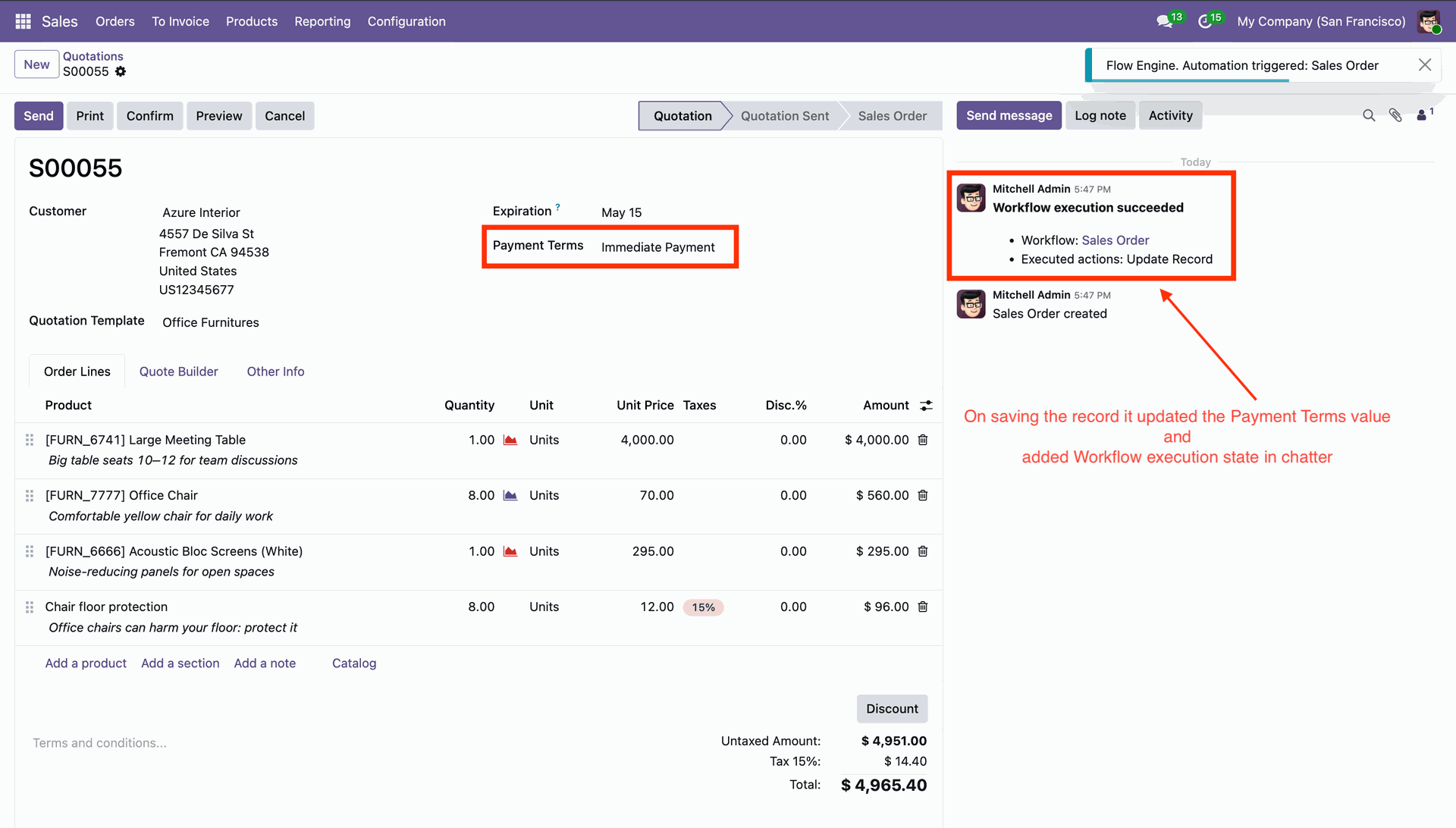Open the company switcher My Company (San Francisco)
Viewport: 1456px width, 828px height.
pos(1321,21)
